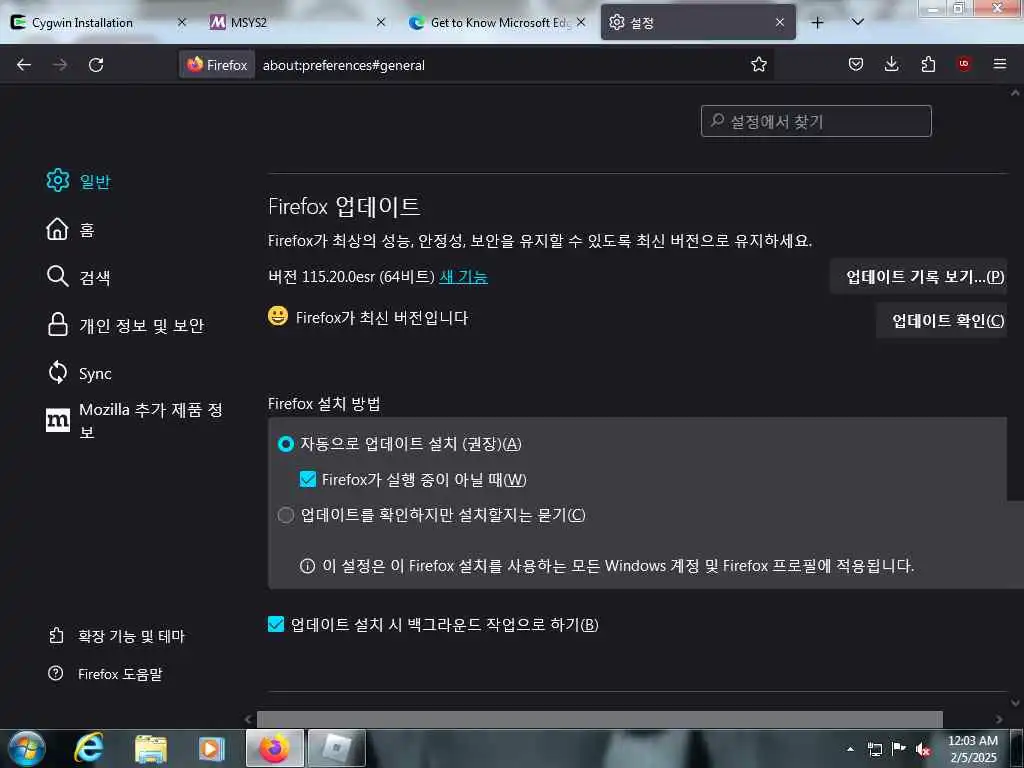Switch to Get to Know Microsoft Edge tab
The height and width of the screenshot is (768, 1024).
tap(498, 22)
